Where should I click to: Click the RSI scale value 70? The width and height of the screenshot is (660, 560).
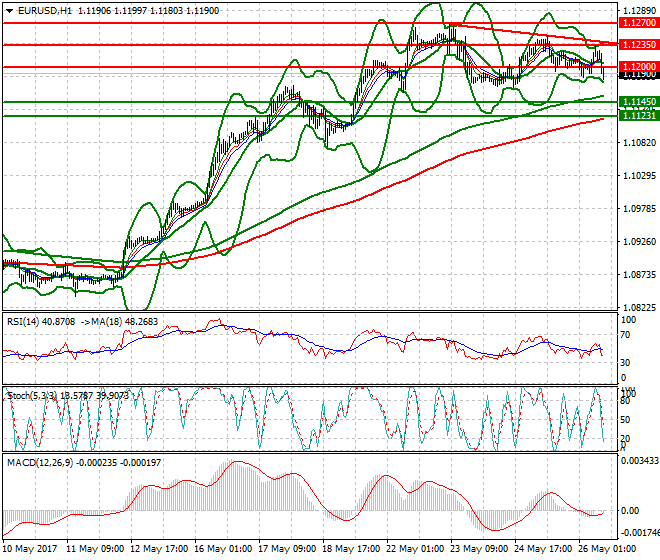tap(625, 335)
